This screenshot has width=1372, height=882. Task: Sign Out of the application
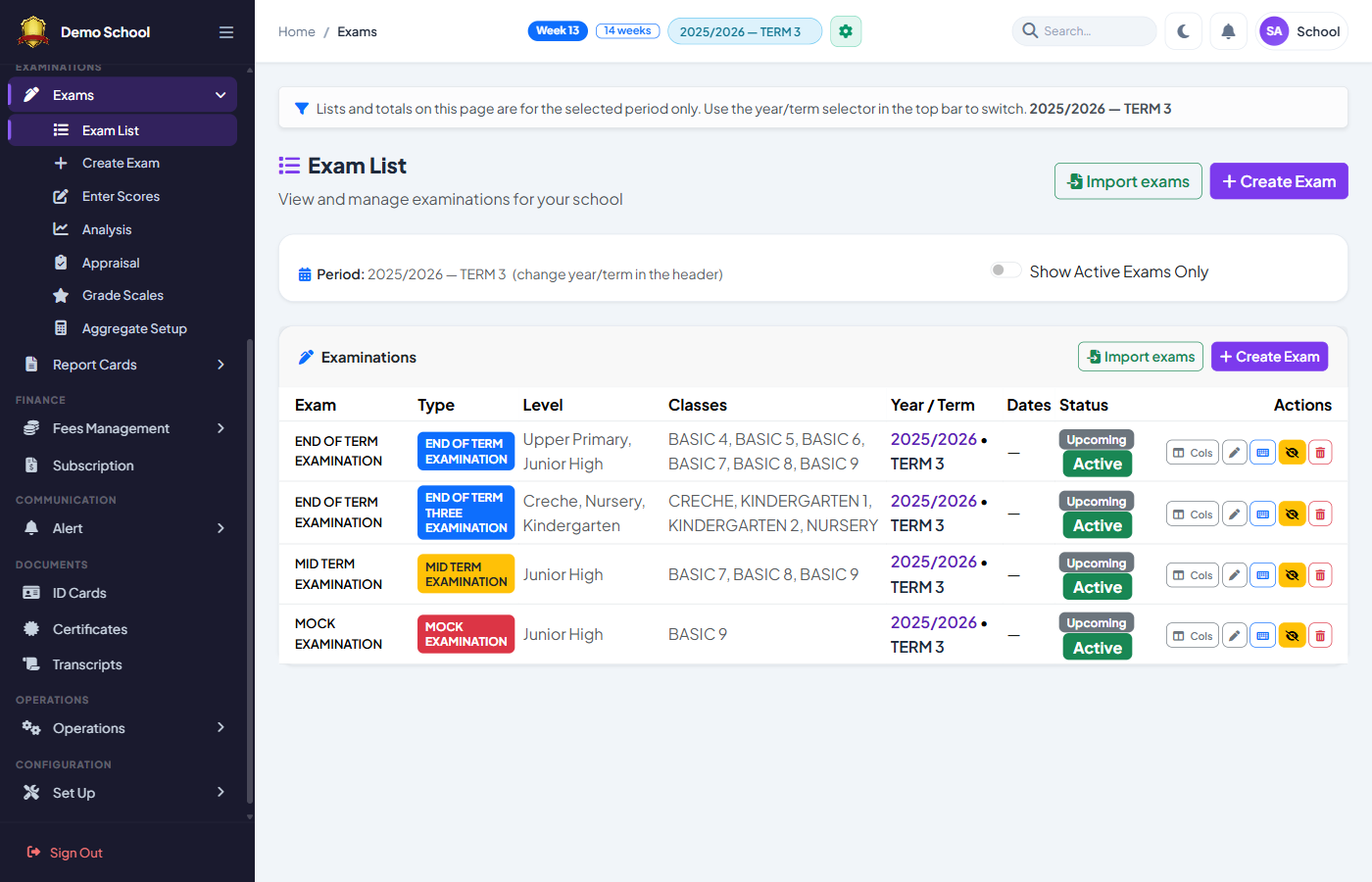tap(65, 853)
